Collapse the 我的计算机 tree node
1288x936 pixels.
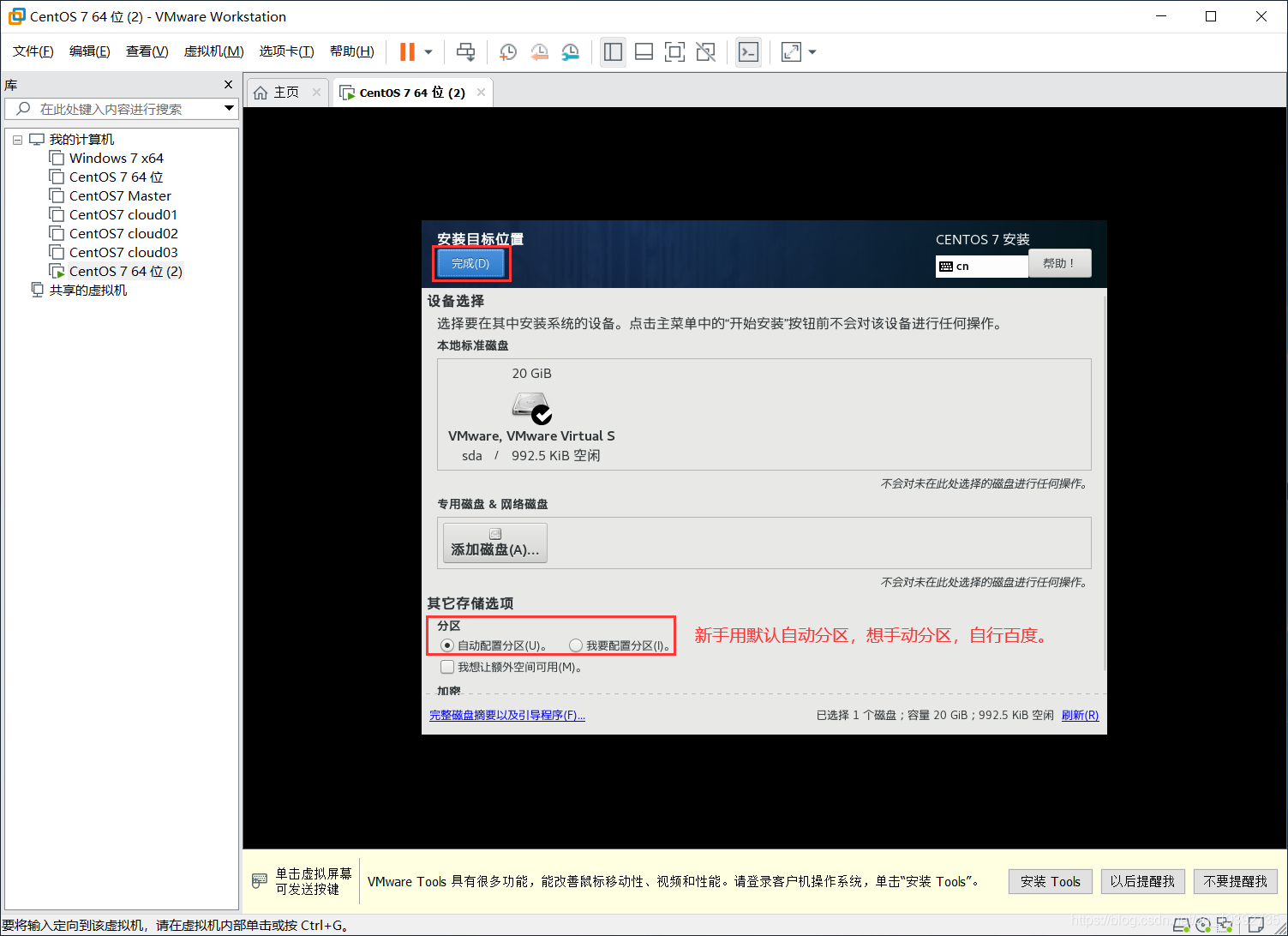[x=17, y=140]
